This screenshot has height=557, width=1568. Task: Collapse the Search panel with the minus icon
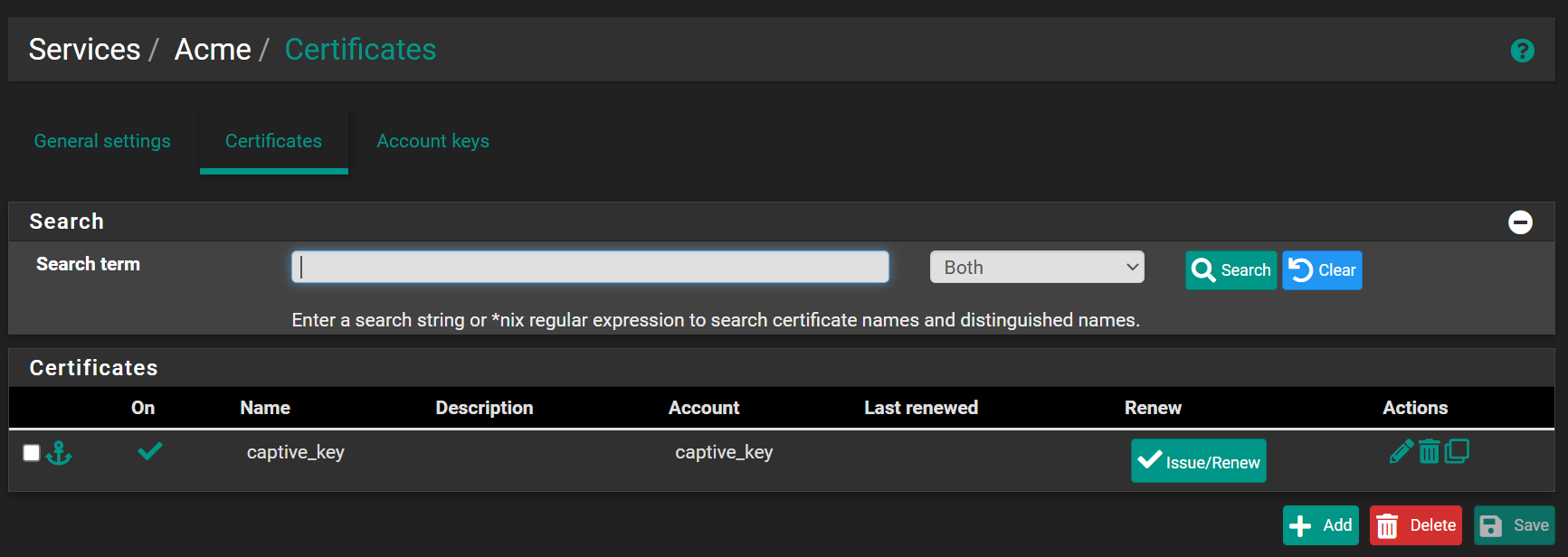click(1520, 222)
